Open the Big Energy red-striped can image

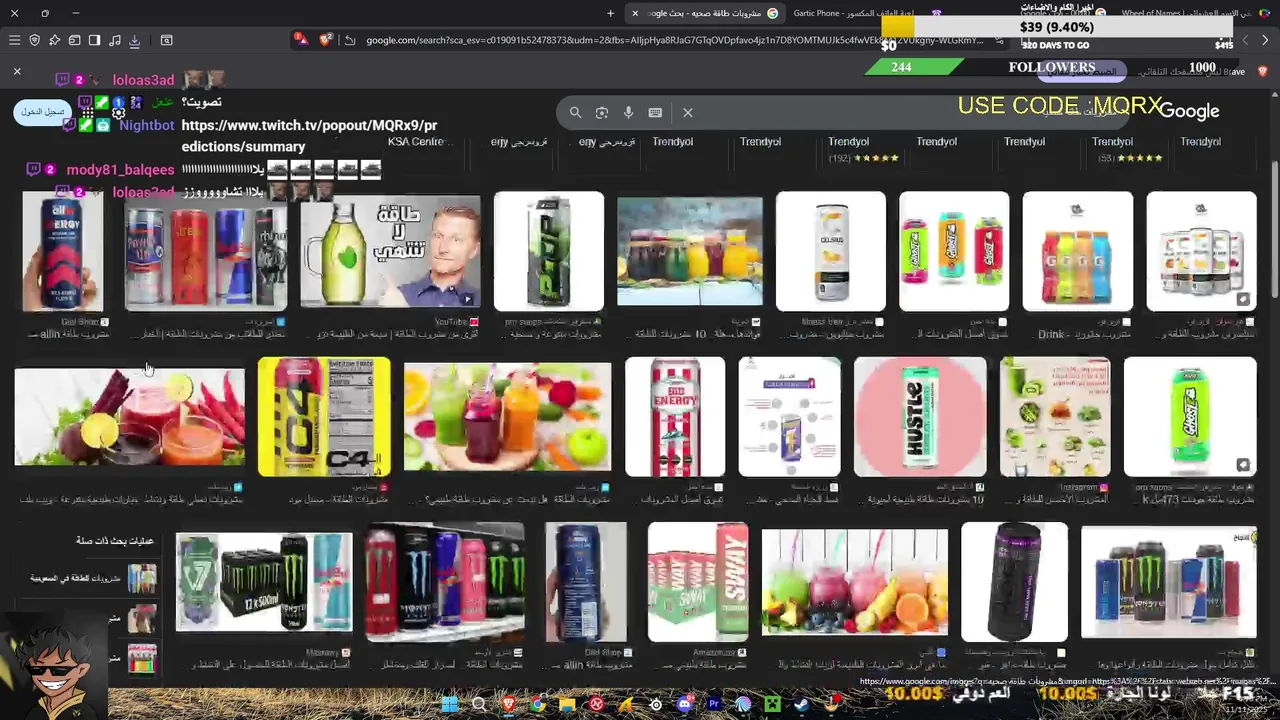[x=675, y=416]
